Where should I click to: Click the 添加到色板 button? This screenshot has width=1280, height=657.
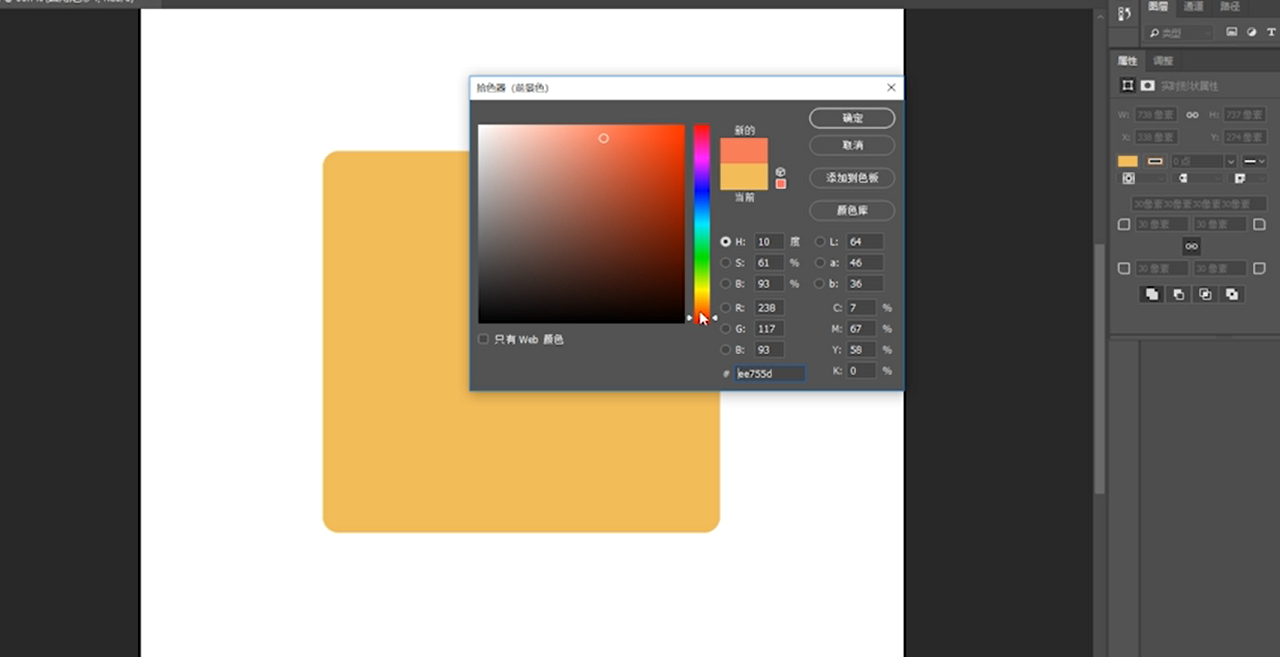pyautogui.click(x=852, y=178)
